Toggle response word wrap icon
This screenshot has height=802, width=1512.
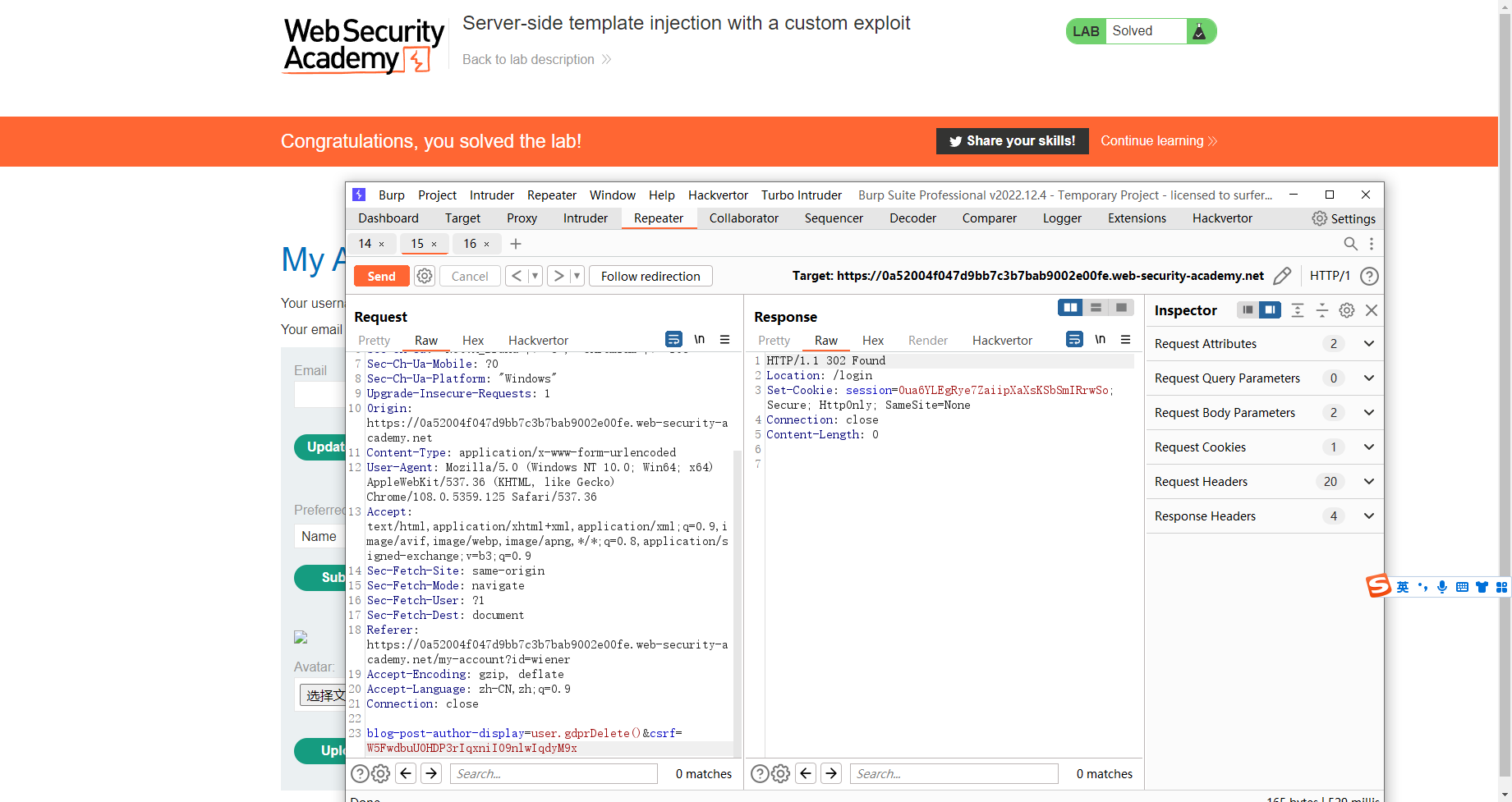pyautogui.click(x=1074, y=339)
